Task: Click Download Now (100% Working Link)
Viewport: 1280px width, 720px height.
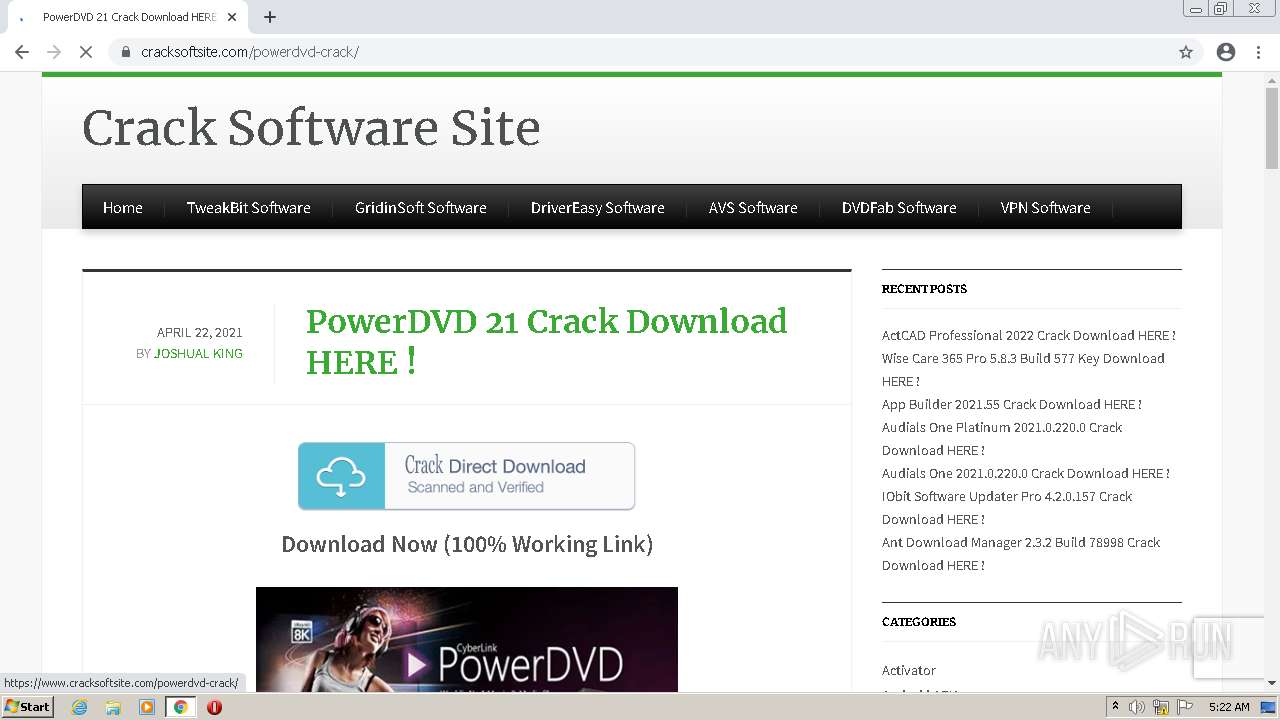Action: click(467, 544)
